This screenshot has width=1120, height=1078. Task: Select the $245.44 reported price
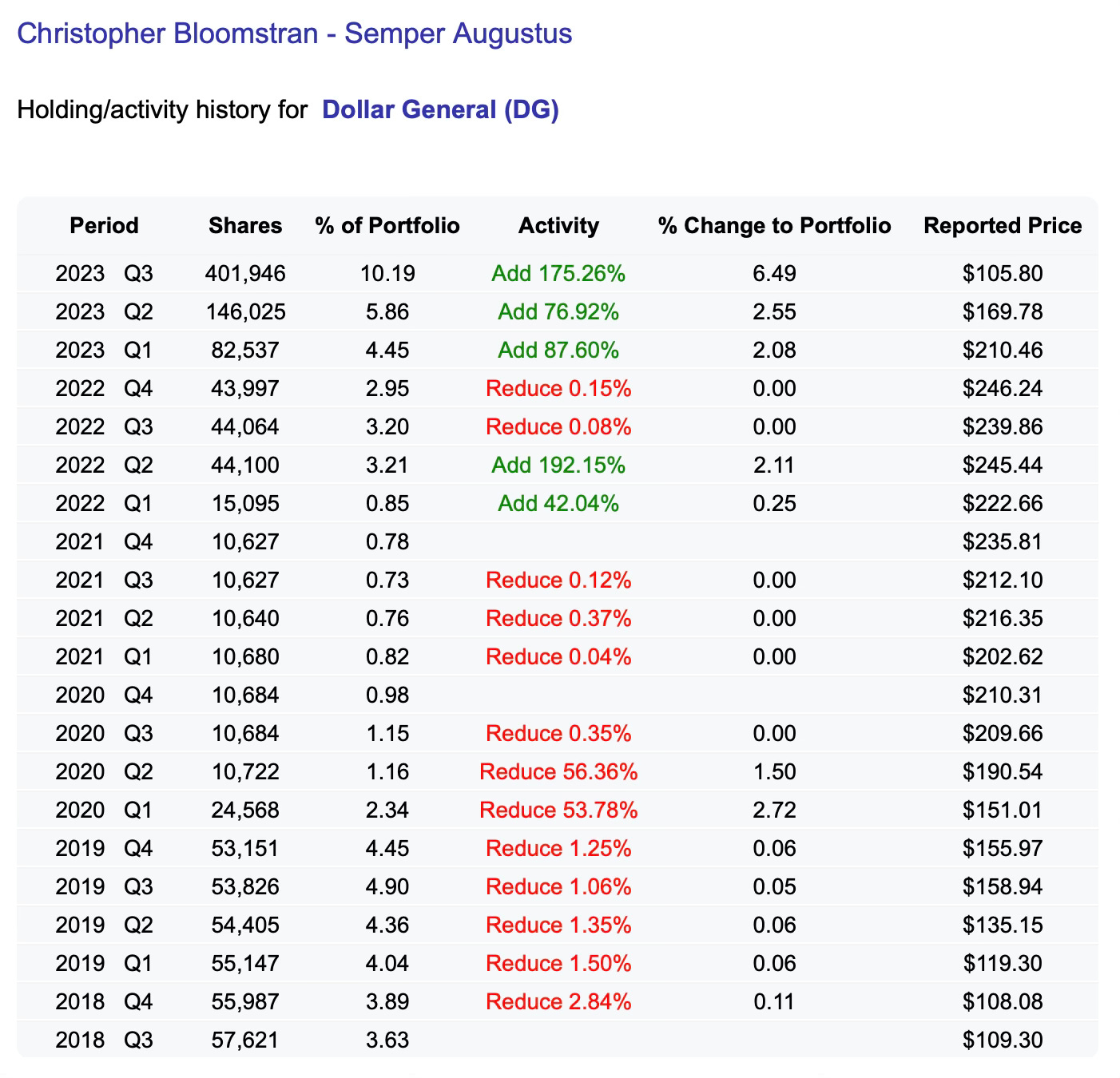coord(1003,466)
